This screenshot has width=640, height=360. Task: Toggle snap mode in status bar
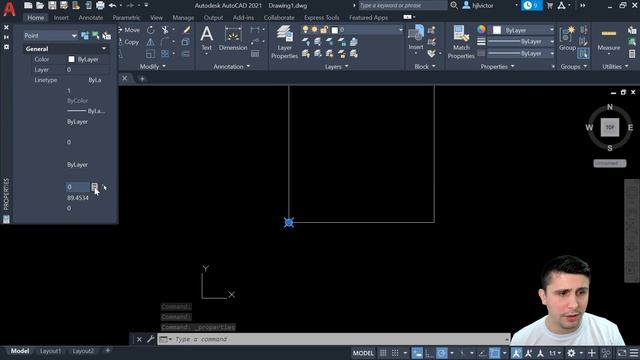pyautogui.click(x=395, y=353)
